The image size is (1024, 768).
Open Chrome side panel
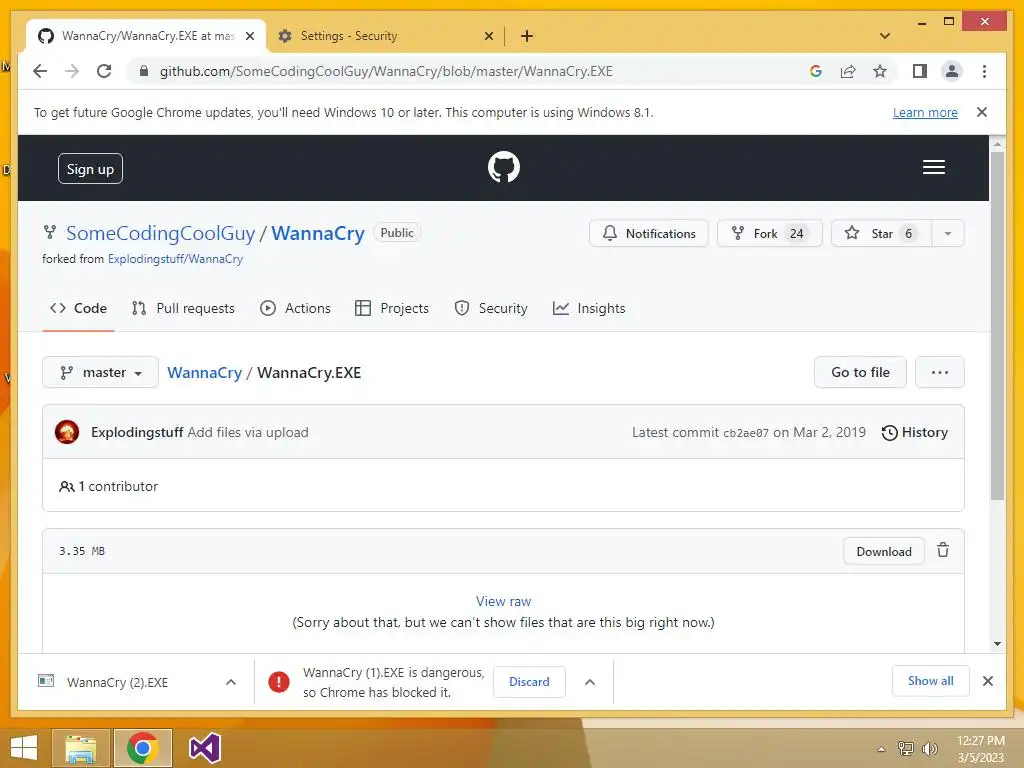(x=920, y=71)
